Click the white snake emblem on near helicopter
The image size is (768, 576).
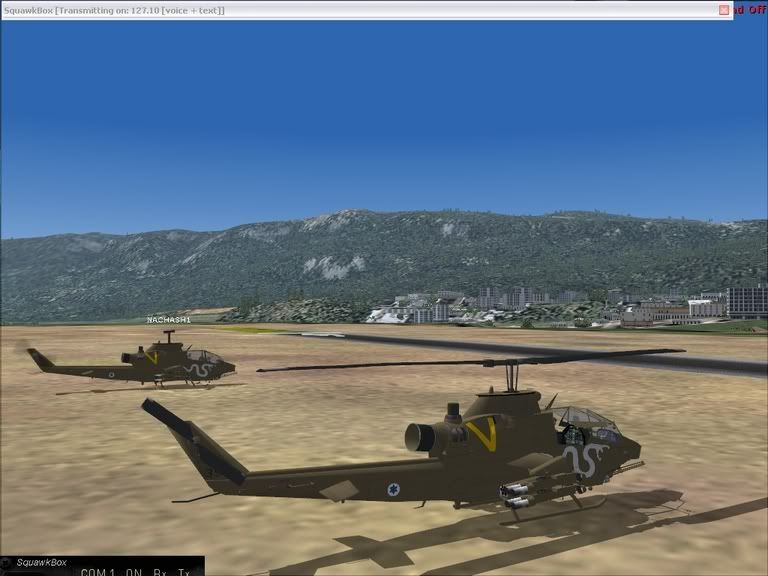tap(584, 461)
